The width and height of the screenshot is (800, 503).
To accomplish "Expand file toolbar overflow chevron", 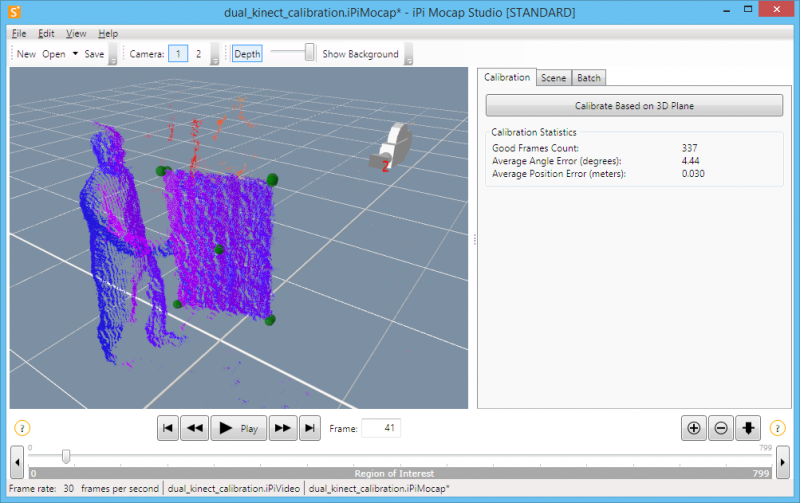I will 113,55.
